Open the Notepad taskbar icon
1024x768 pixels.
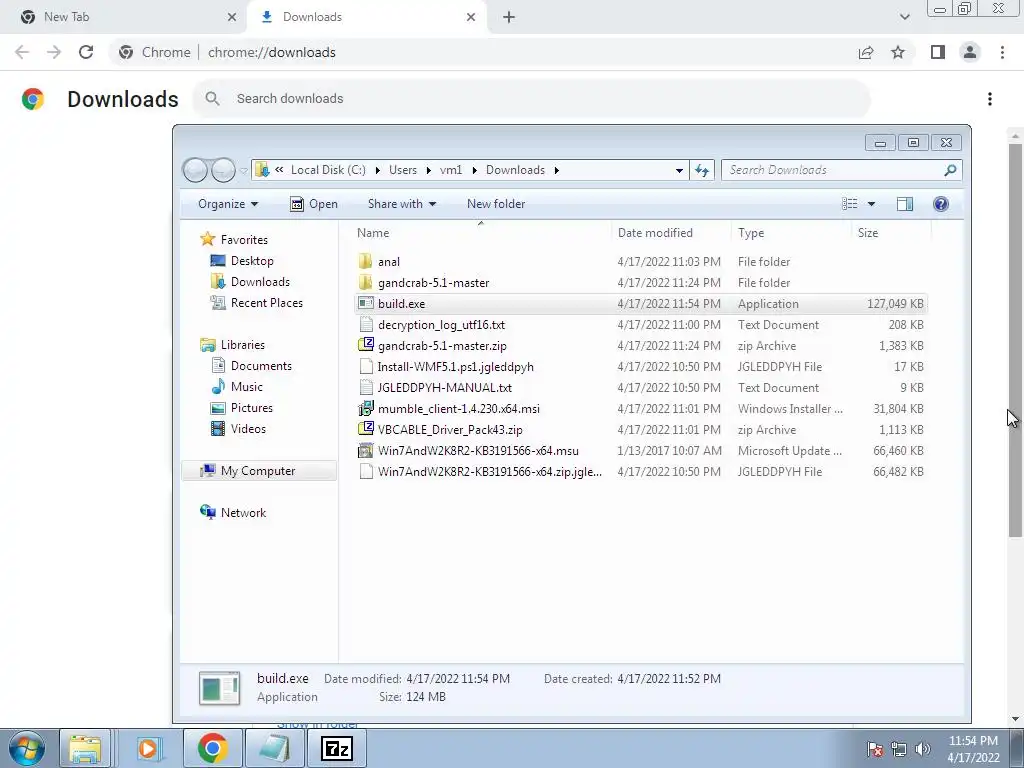274,748
